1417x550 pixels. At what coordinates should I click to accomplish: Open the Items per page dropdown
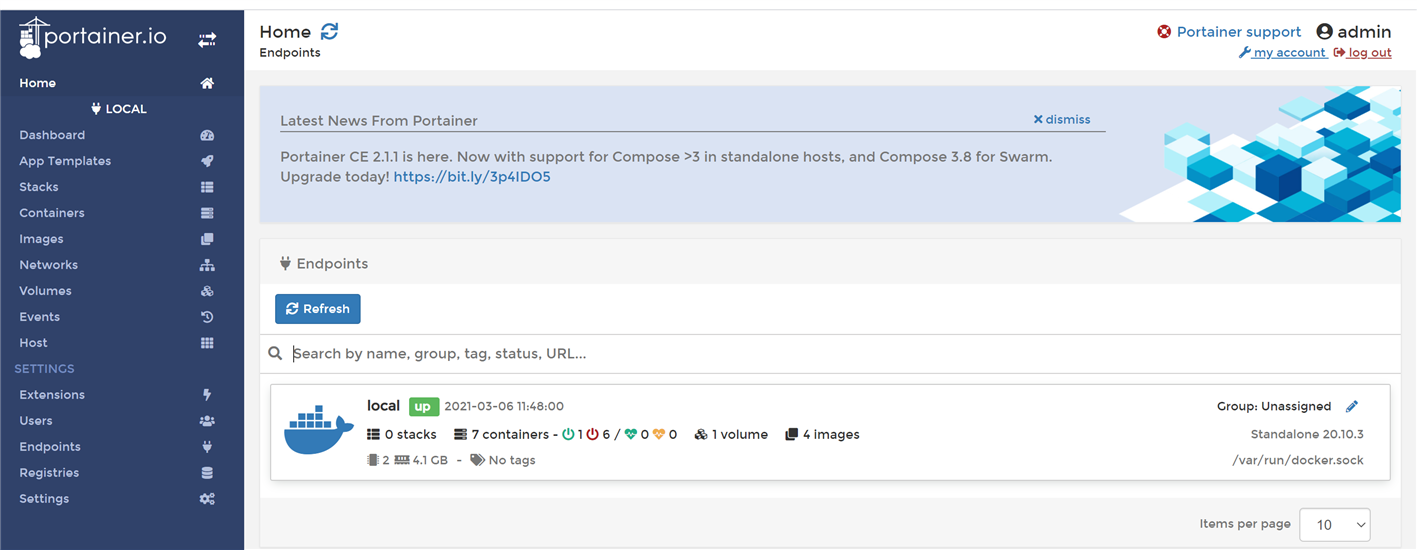1334,524
